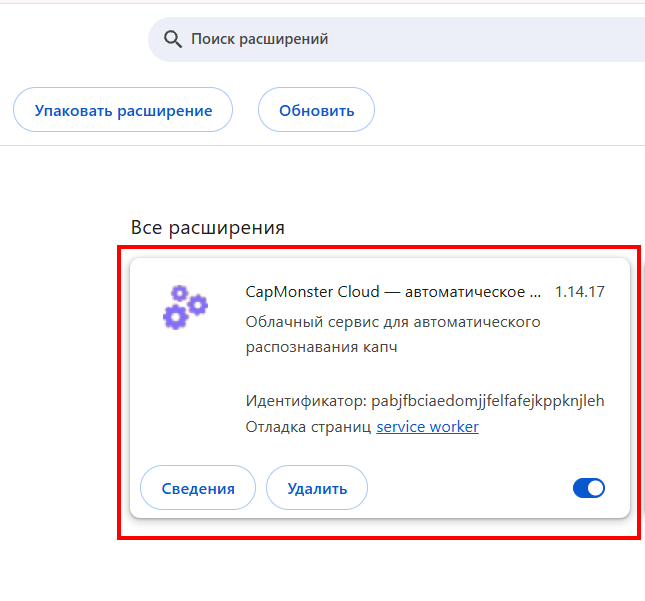Click the Все расширения heading
The width and height of the screenshot is (645, 601).
(x=208, y=227)
